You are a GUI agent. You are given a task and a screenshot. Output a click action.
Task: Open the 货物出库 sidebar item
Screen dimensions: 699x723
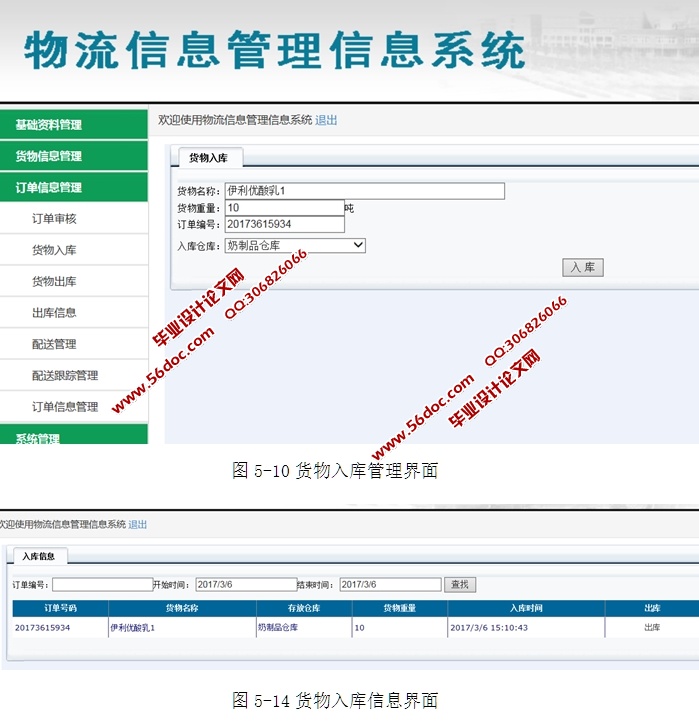(54, 282)
